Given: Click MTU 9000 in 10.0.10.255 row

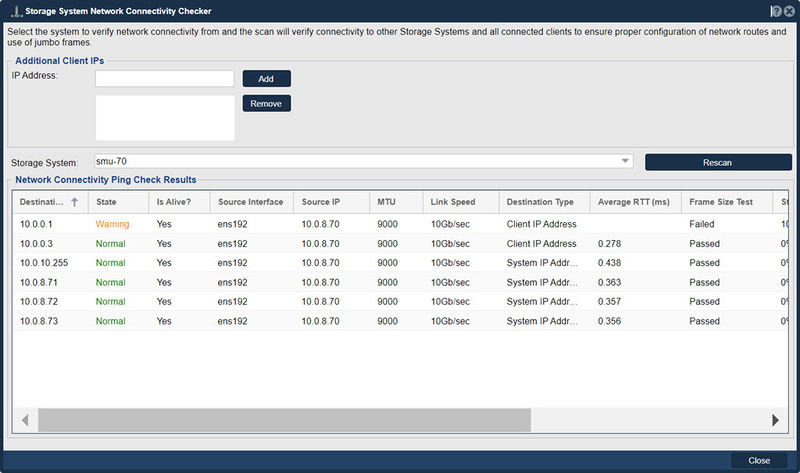Looking at the screenshot, I should (387, 263).
